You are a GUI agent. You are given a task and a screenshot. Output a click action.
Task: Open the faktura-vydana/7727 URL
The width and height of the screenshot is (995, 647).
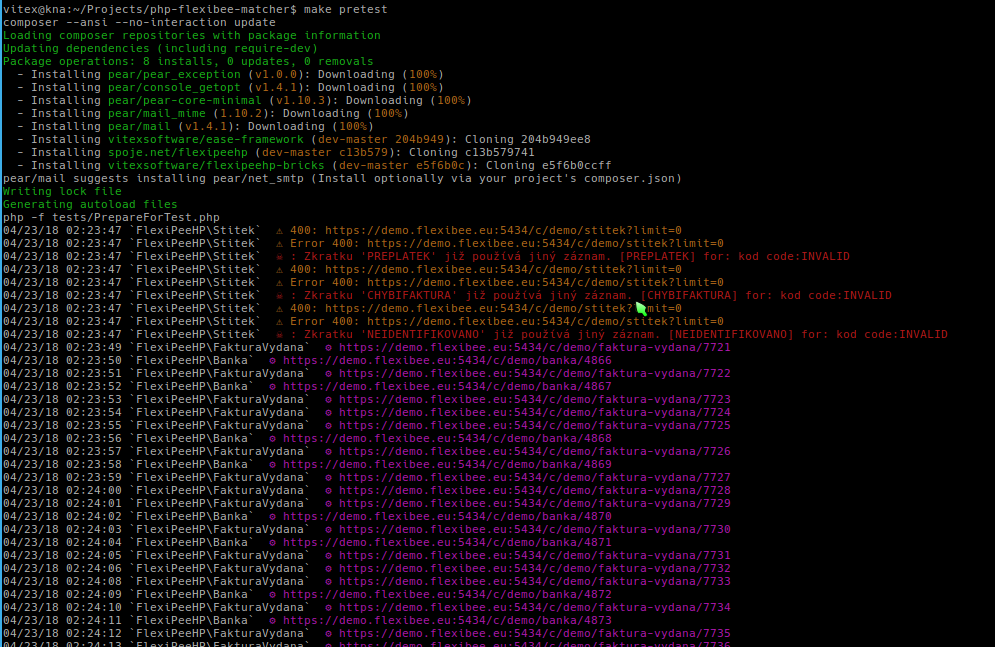click(x=535, y=478)
